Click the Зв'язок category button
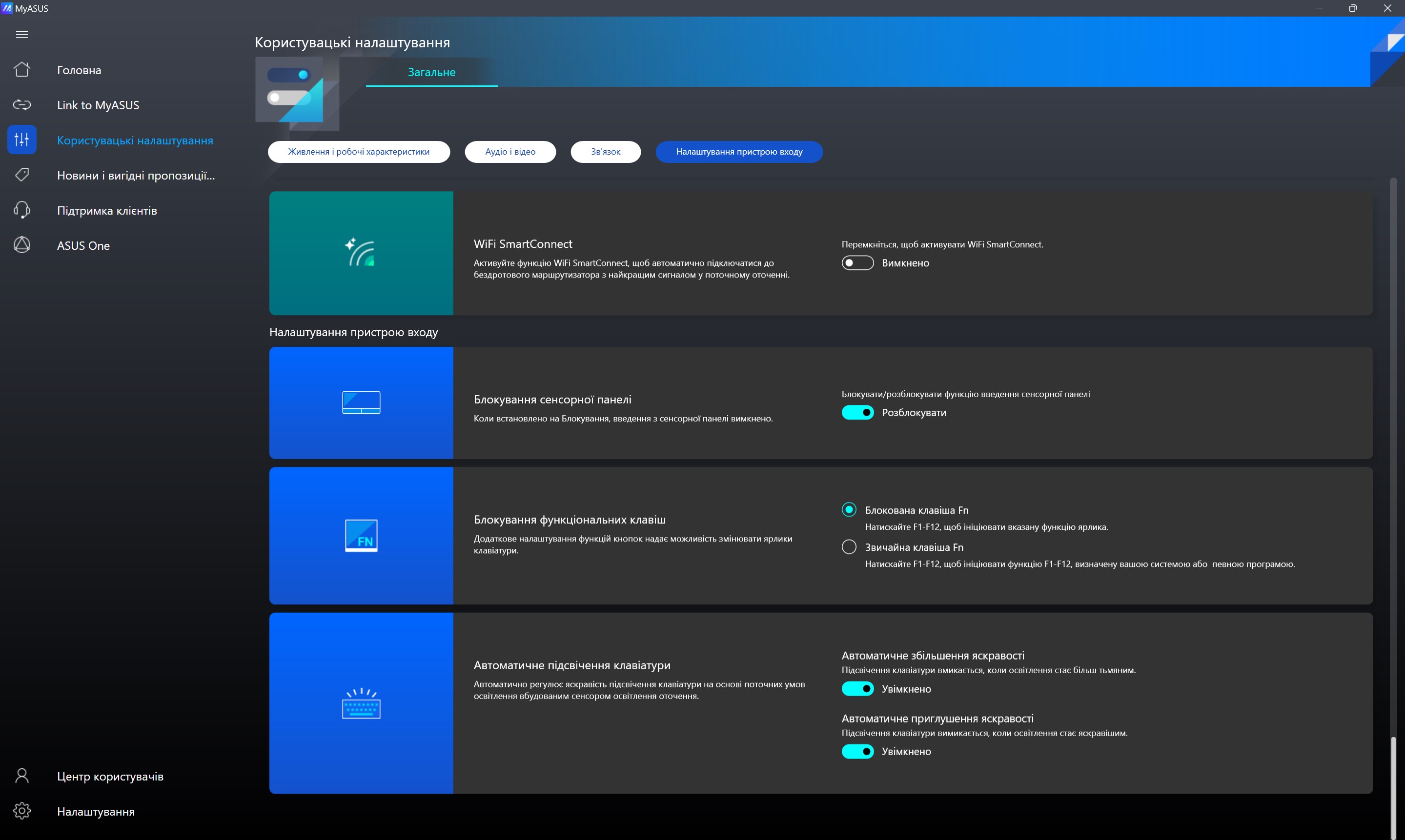The width and height of the screenshot is (1405, 840). point(605,152)
